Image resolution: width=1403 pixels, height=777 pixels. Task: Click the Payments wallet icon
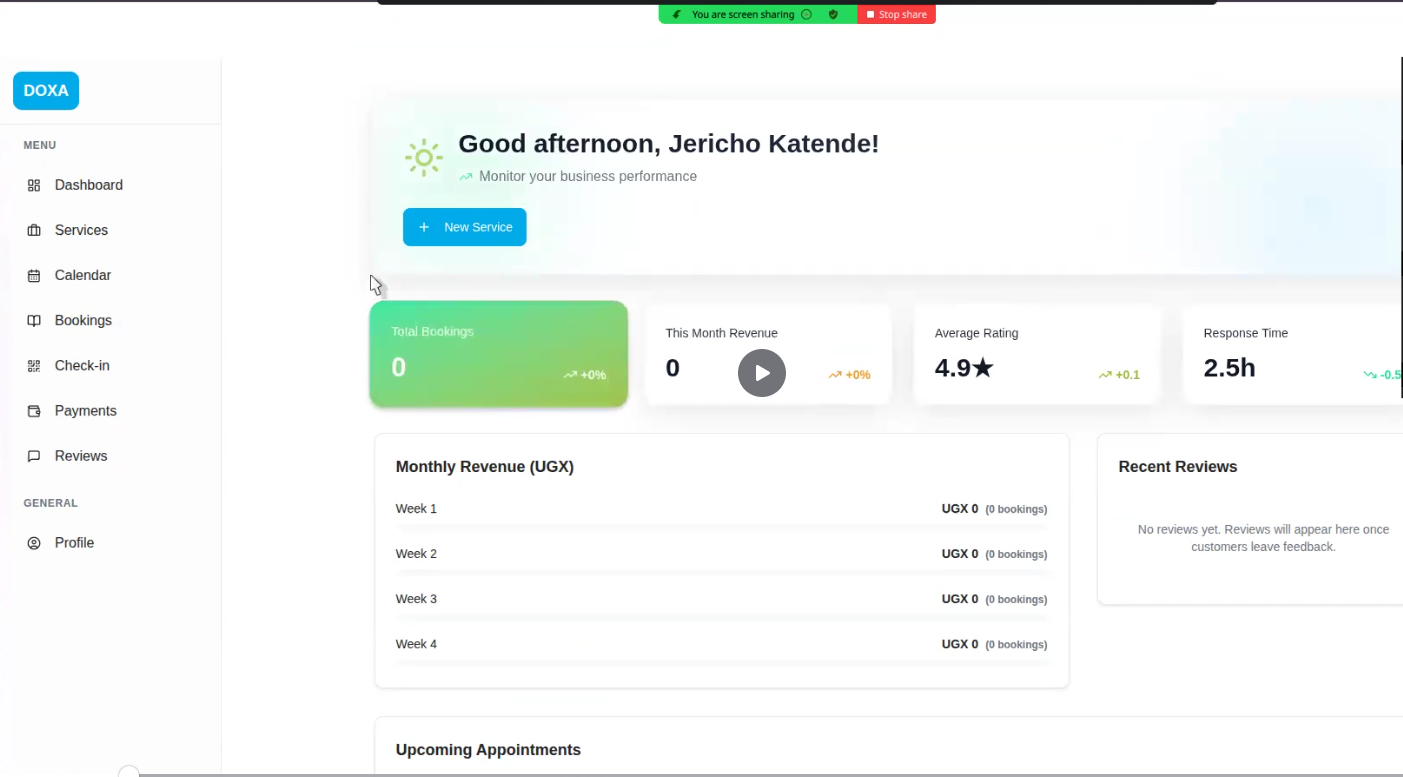pos(34,410)
